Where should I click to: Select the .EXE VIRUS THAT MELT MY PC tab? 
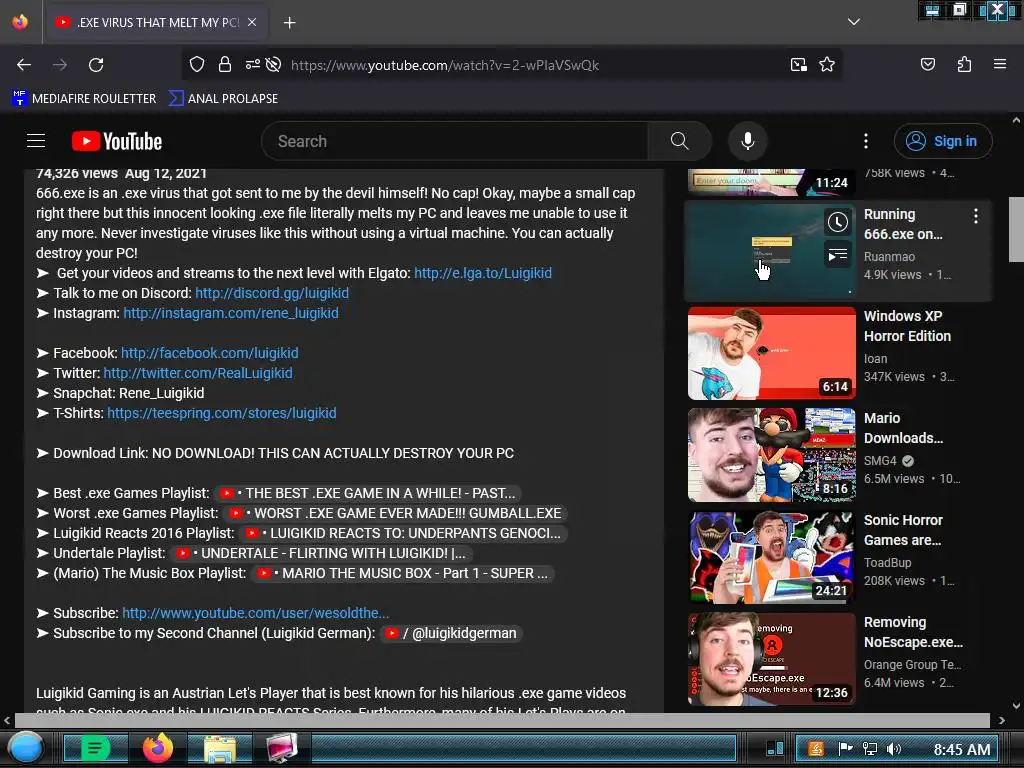pyautogui.click(x=155, y=22)
